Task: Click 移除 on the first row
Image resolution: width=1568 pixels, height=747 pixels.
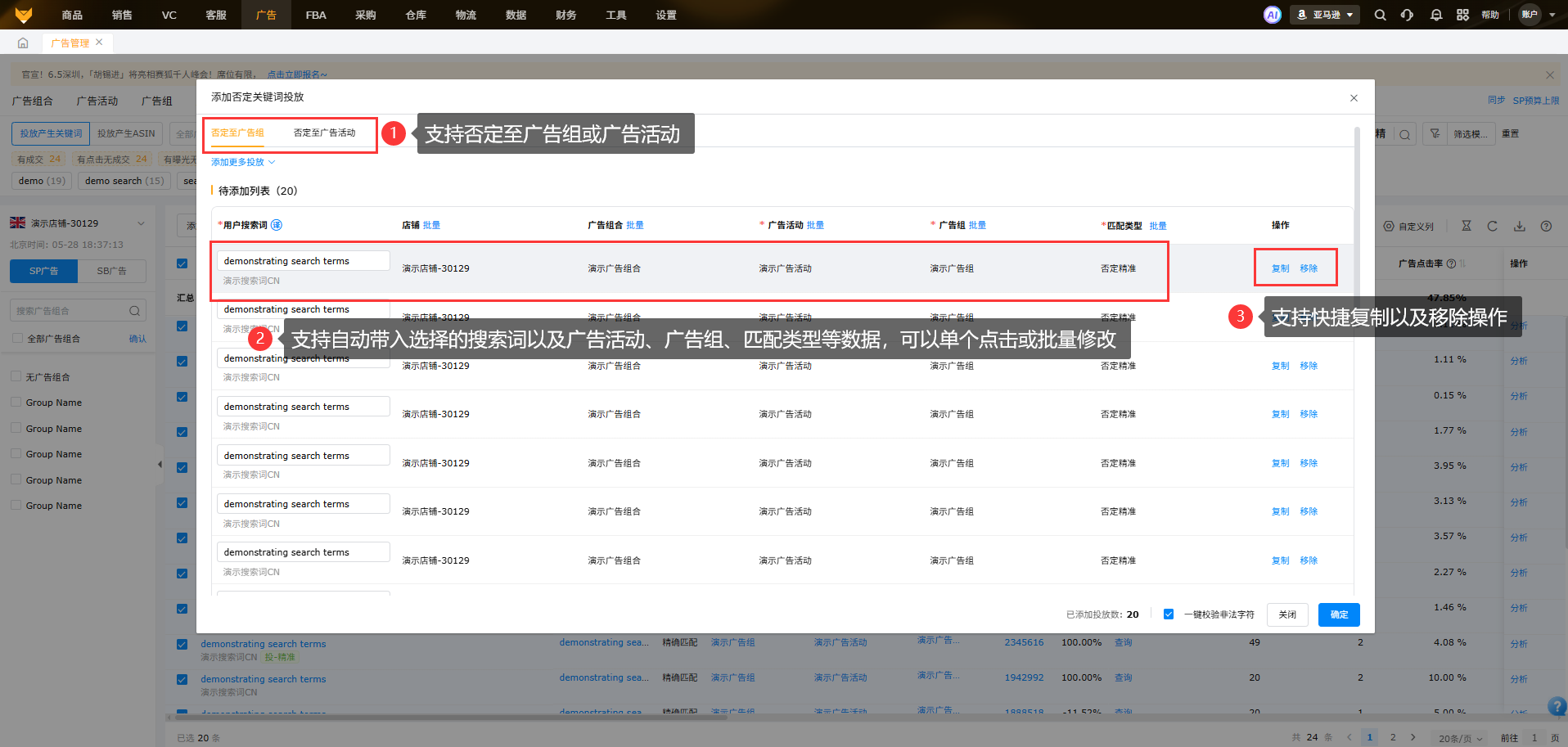Action: [1309, 268]
